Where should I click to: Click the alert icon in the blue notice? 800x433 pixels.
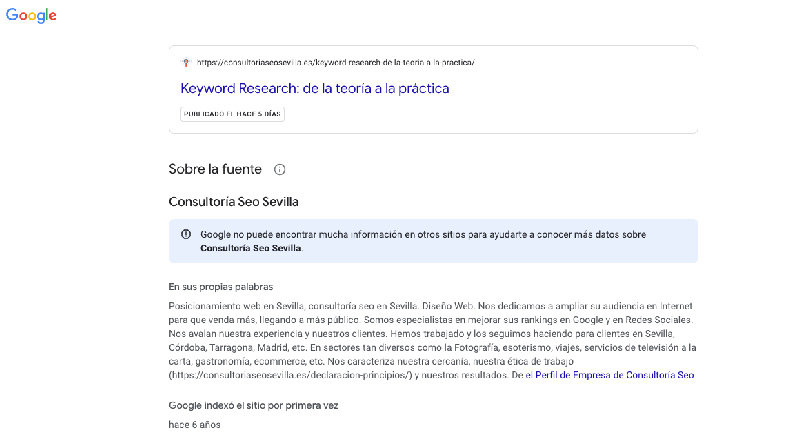click(x=186, y=234)
